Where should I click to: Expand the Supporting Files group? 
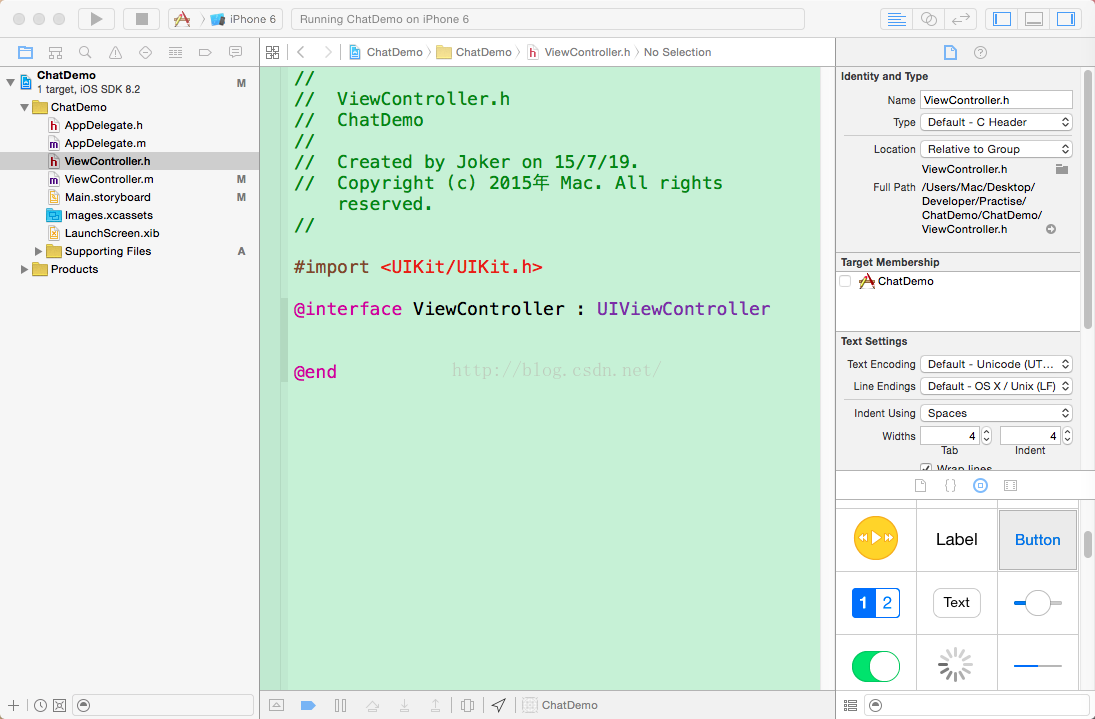(38, 251)
